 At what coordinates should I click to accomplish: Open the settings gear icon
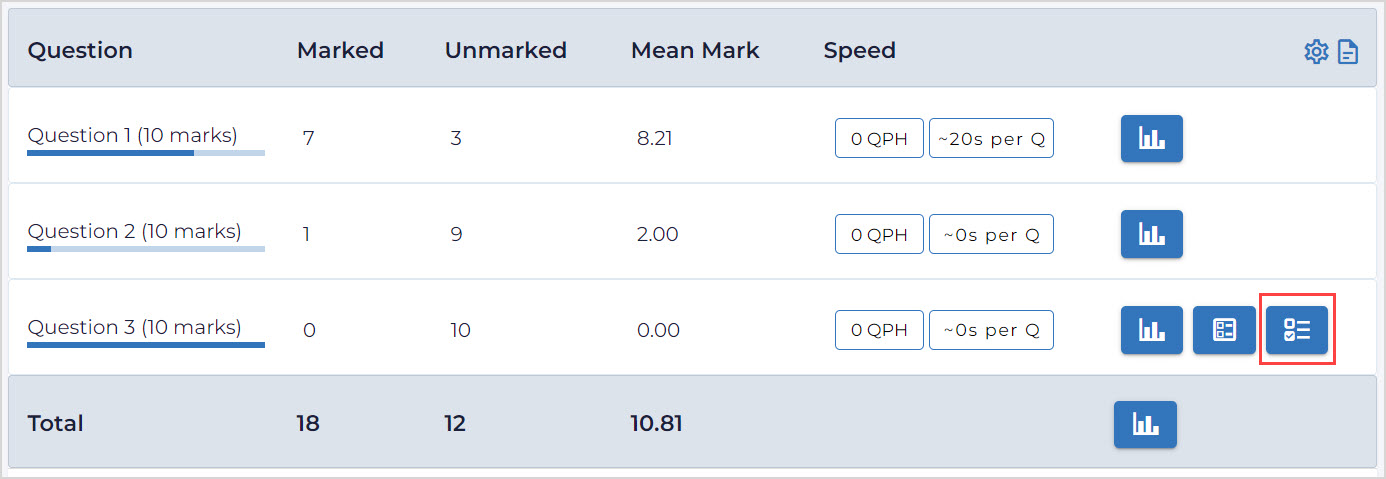(x=1316, y=52)
